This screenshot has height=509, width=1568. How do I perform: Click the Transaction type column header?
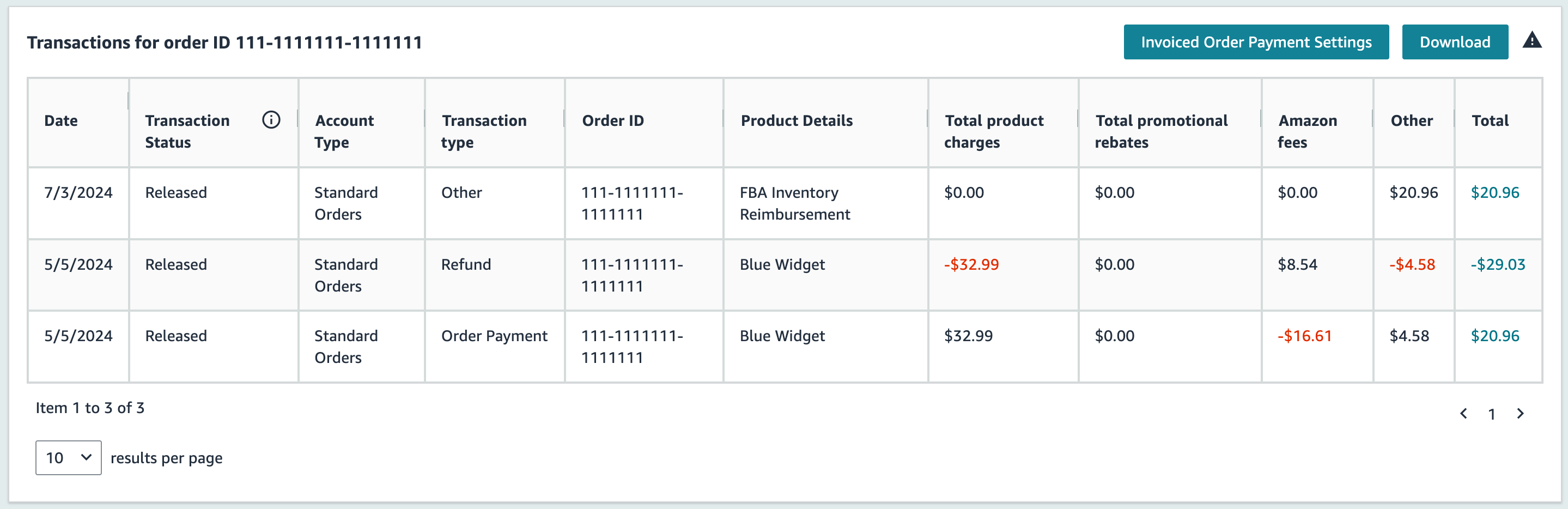point(484,131)
